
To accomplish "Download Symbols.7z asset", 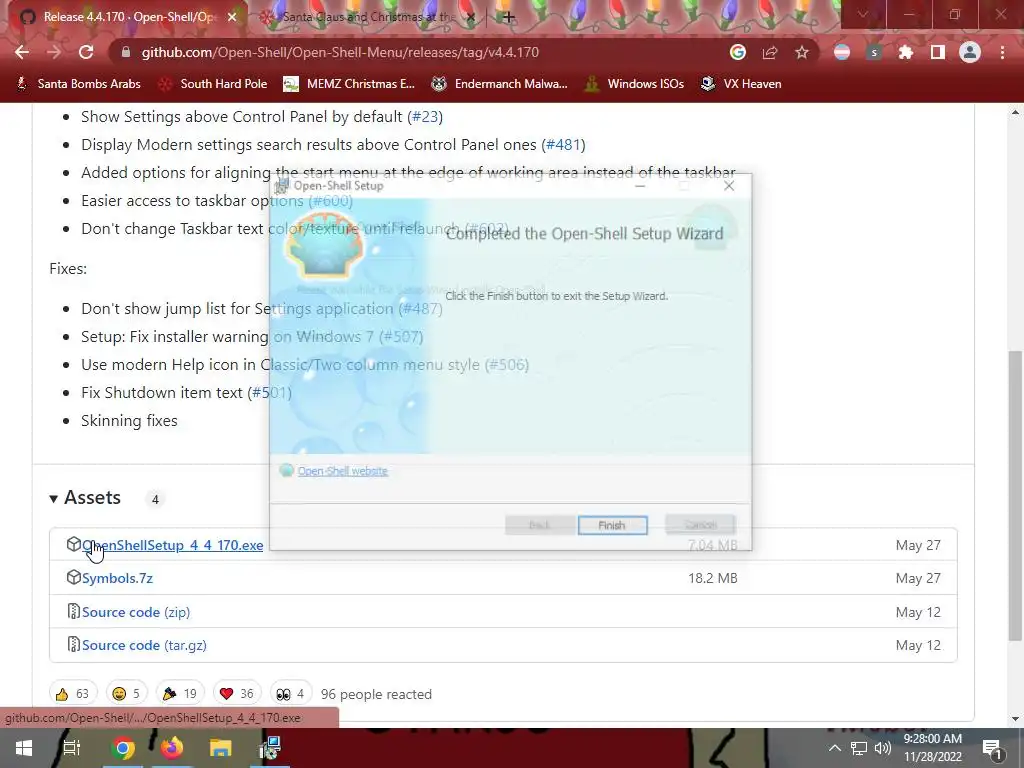I will (118, 579).
